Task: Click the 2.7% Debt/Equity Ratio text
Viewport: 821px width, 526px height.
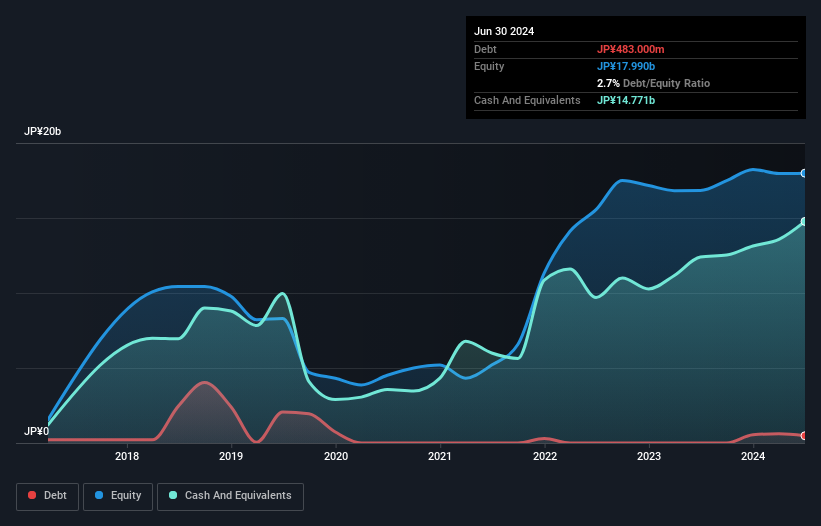Action: (x=653, y=83)
